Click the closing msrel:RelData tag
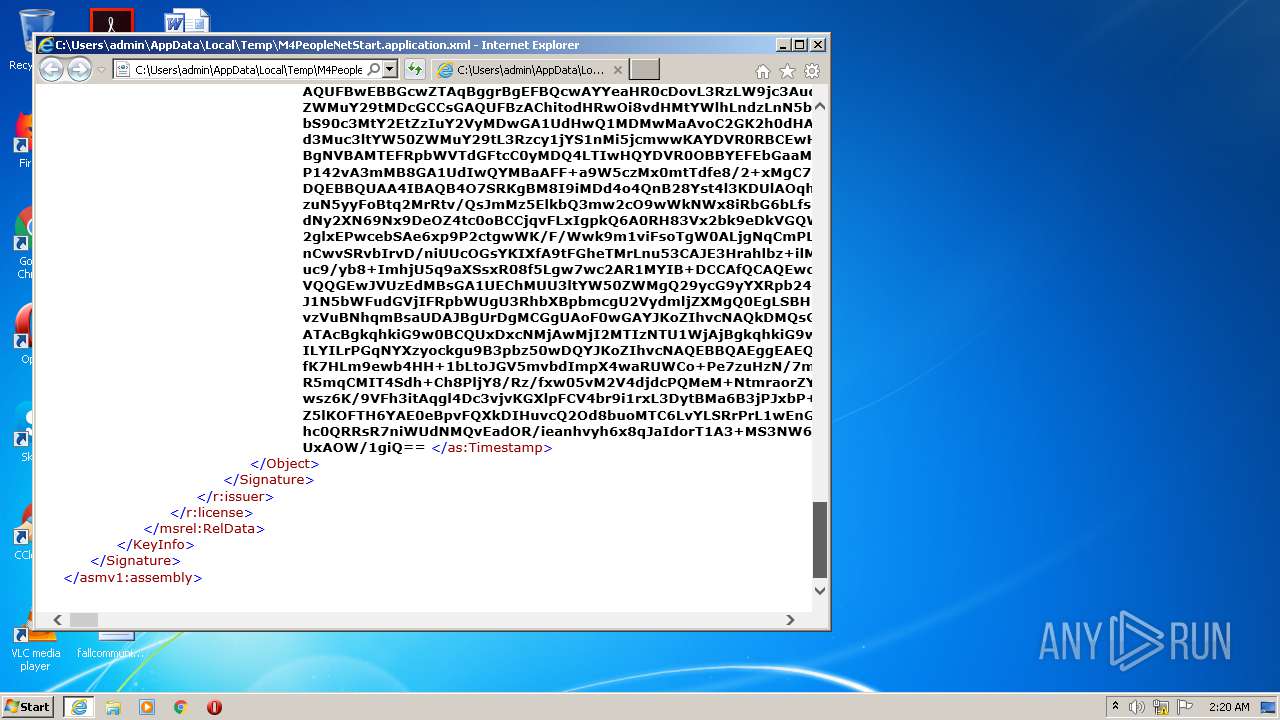Viewport: 1280px width, 720px height. coord(204,528)
